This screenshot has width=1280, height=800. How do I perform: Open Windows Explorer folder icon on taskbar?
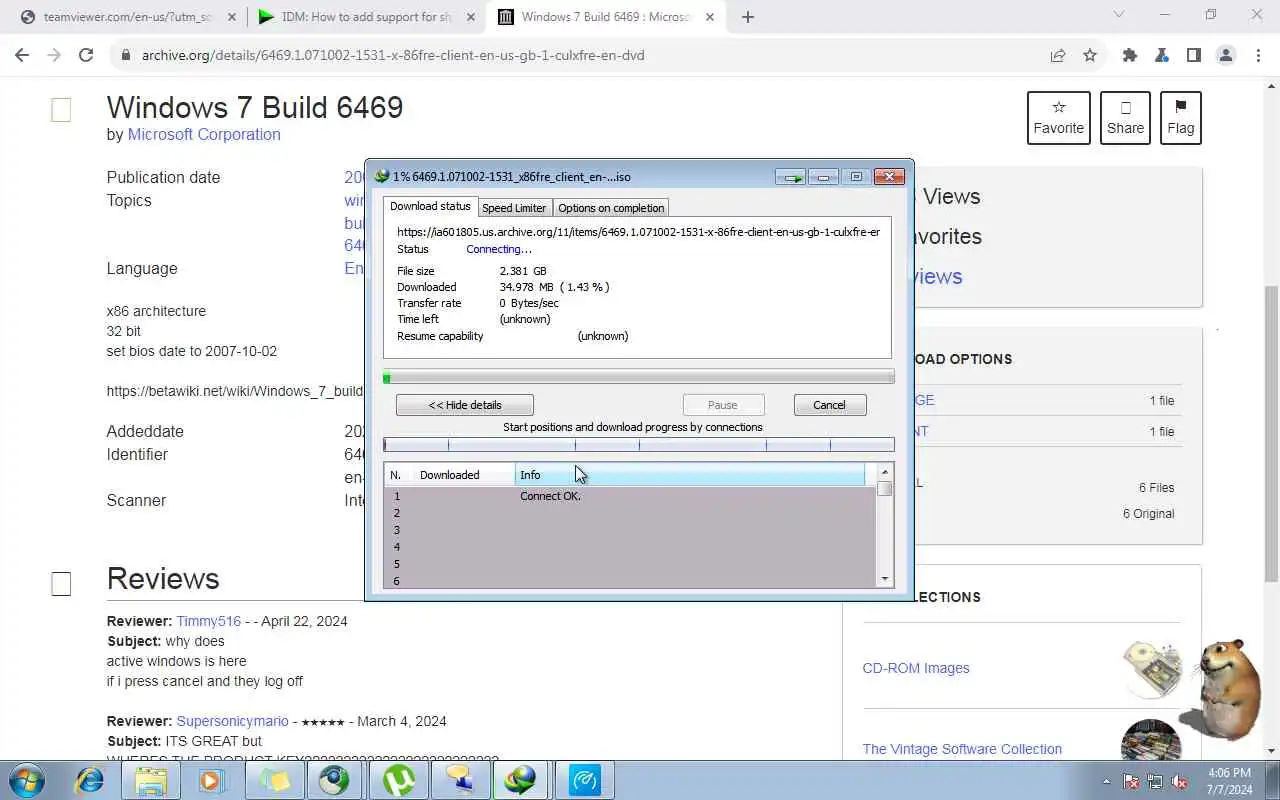coord(151,780)
